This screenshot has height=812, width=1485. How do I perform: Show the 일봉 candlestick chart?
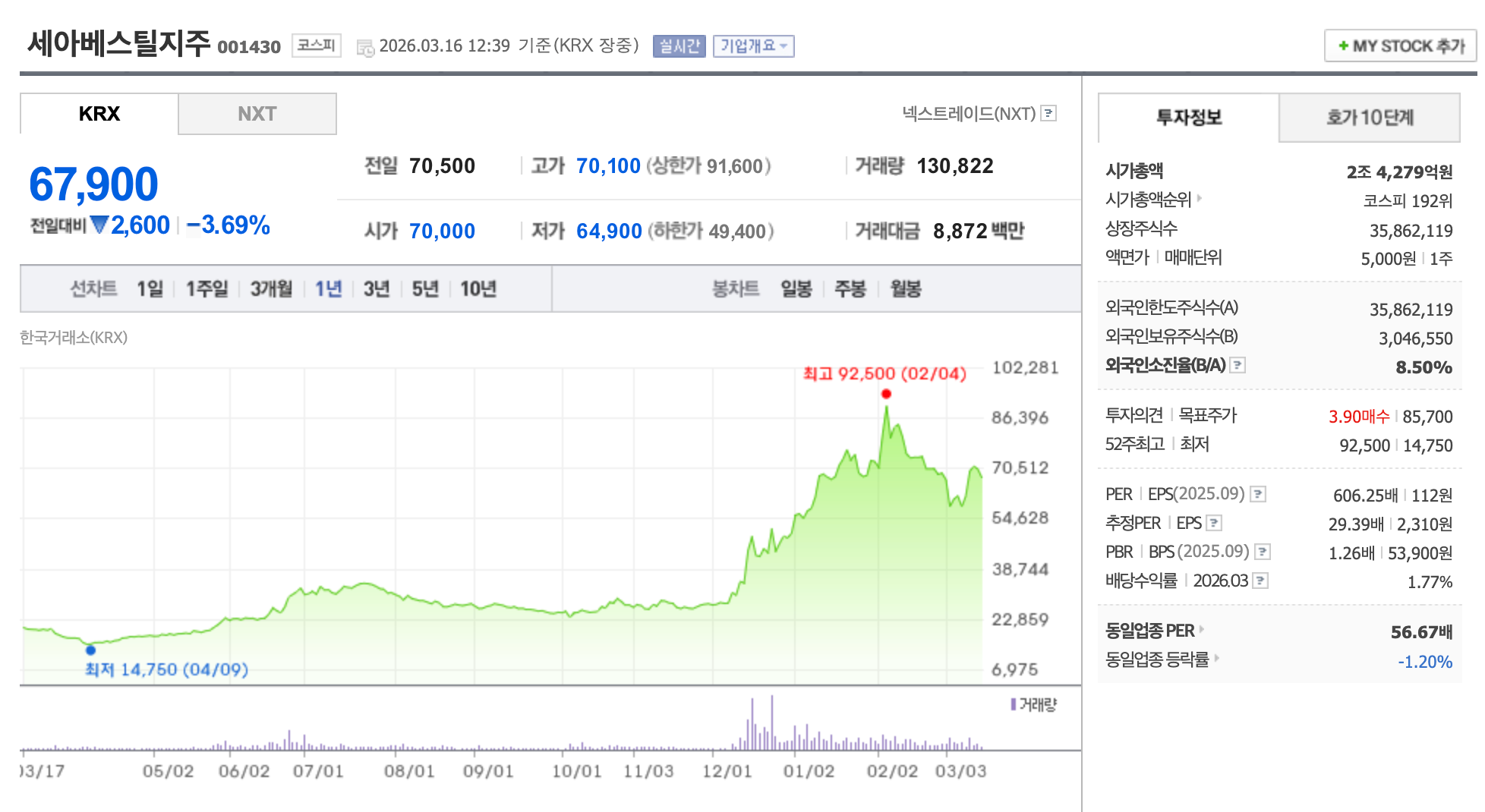tap(796, 289)
